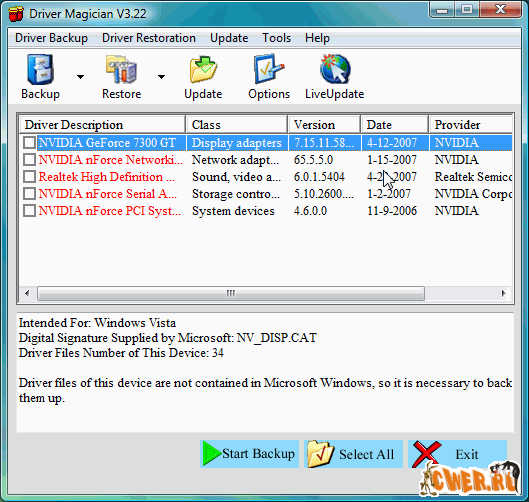The width and height of the screenshot is (529, 502).
Task: Sort by Class column header
Action: coord(237,124)
